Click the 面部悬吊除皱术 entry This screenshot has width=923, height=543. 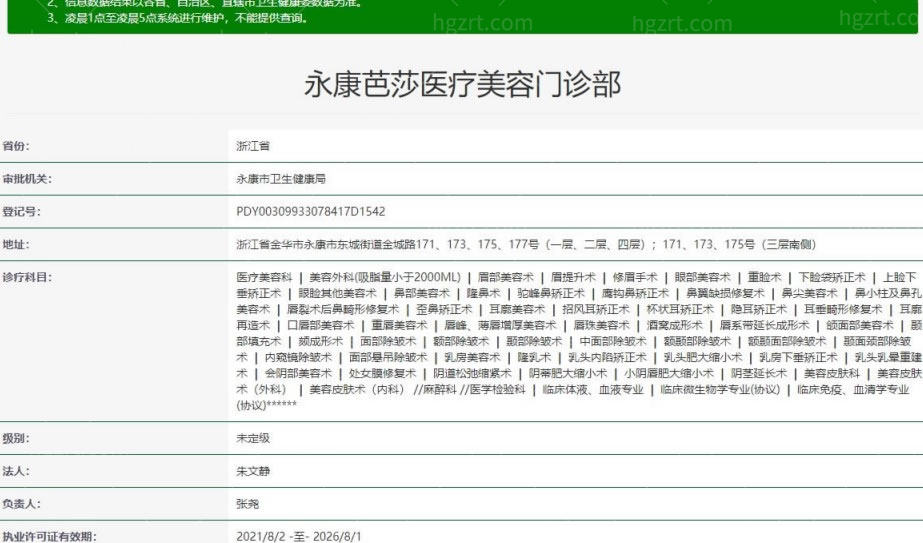388,357
